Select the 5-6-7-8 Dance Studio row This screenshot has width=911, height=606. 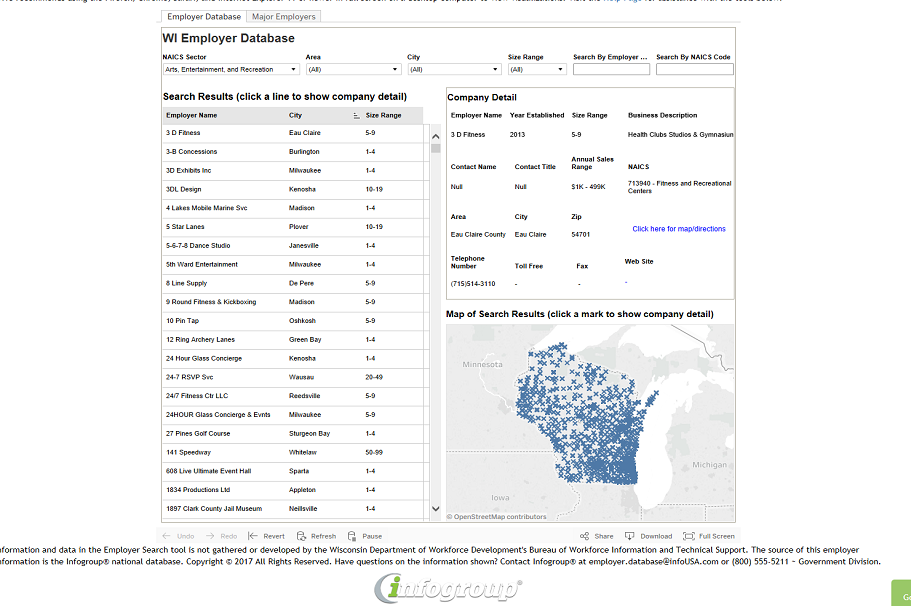tap(293, 246)
